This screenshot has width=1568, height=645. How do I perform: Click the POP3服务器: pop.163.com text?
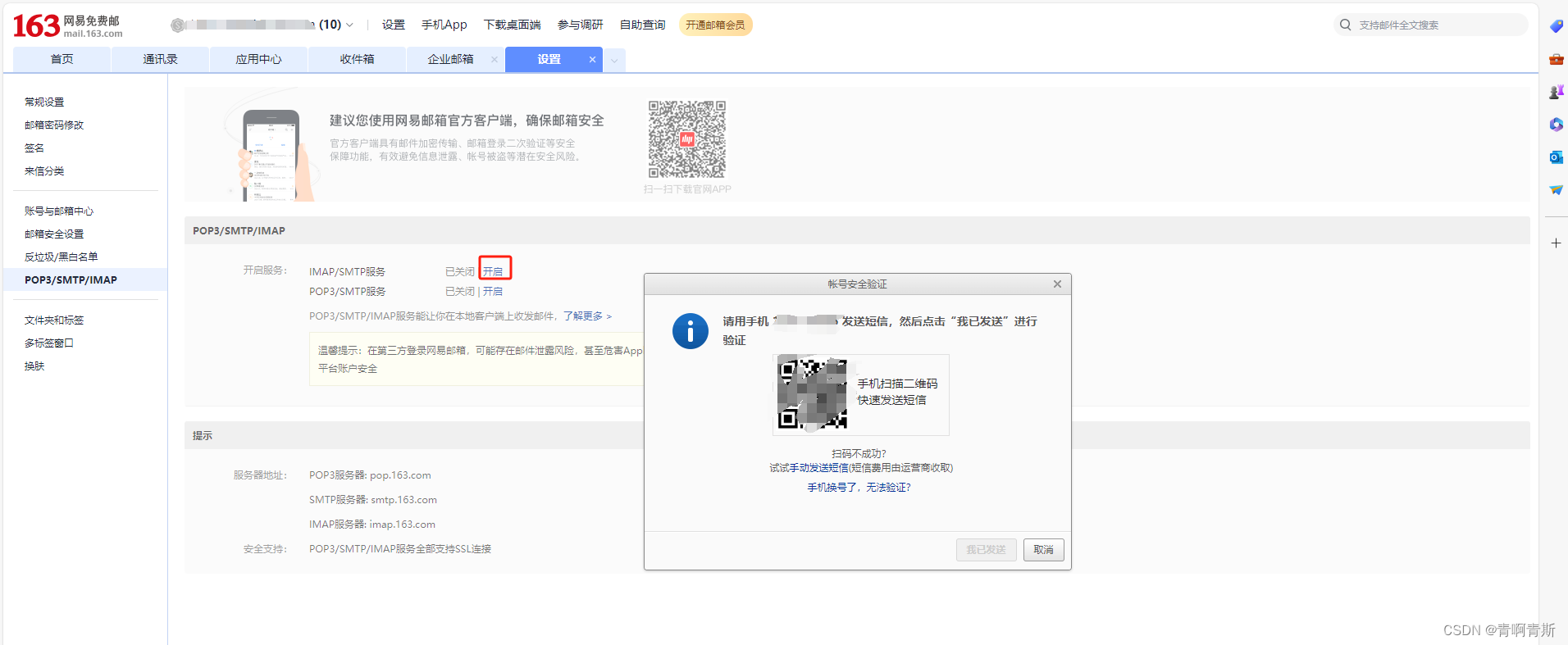[370, 475]
